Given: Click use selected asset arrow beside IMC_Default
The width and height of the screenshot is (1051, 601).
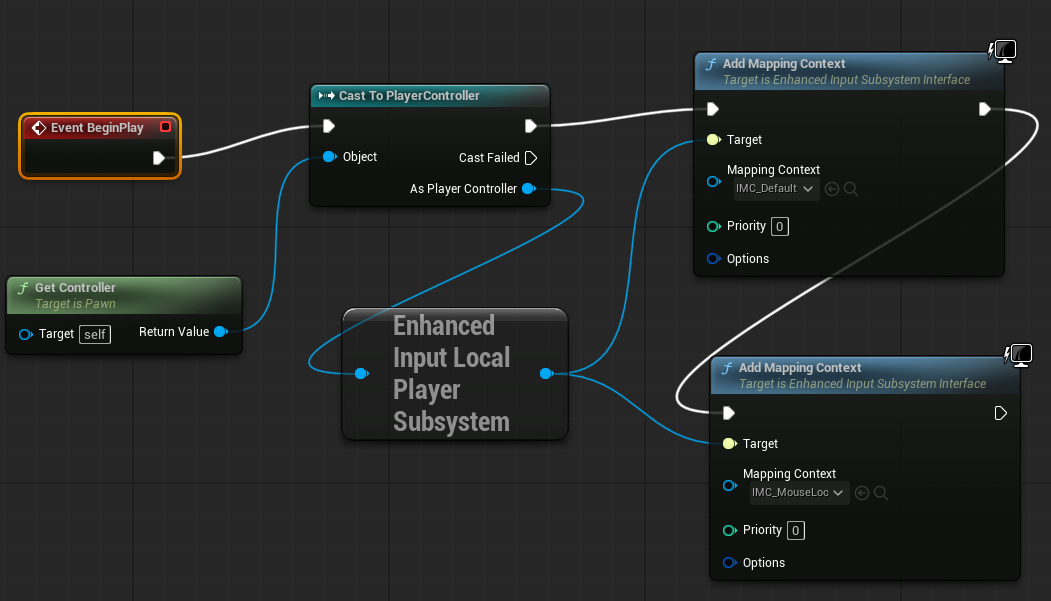Looking at the screenshot, I should click(832, 189).
